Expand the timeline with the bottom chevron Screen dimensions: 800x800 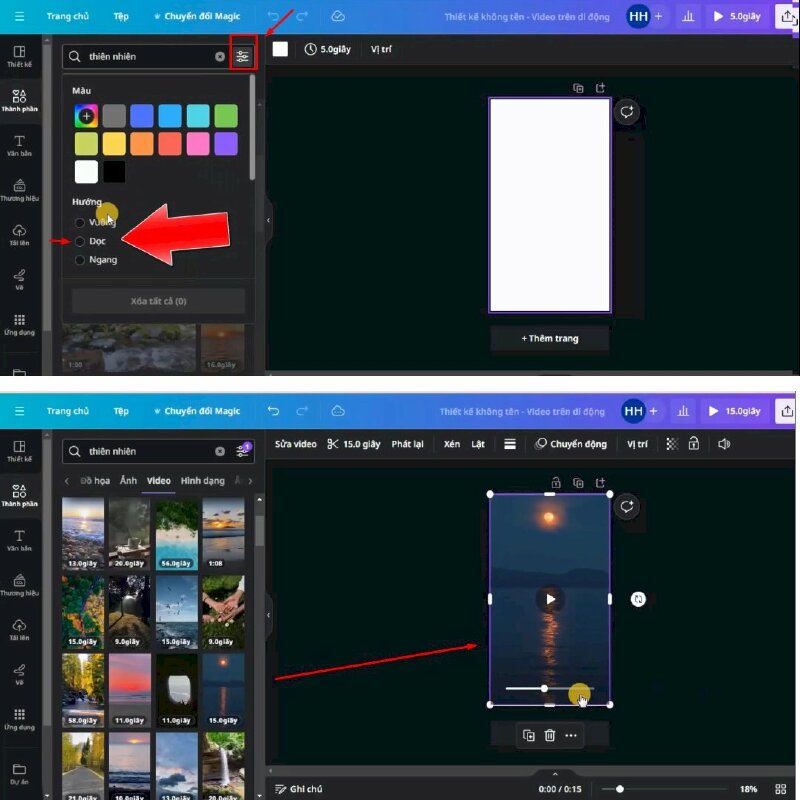(555, 774)
